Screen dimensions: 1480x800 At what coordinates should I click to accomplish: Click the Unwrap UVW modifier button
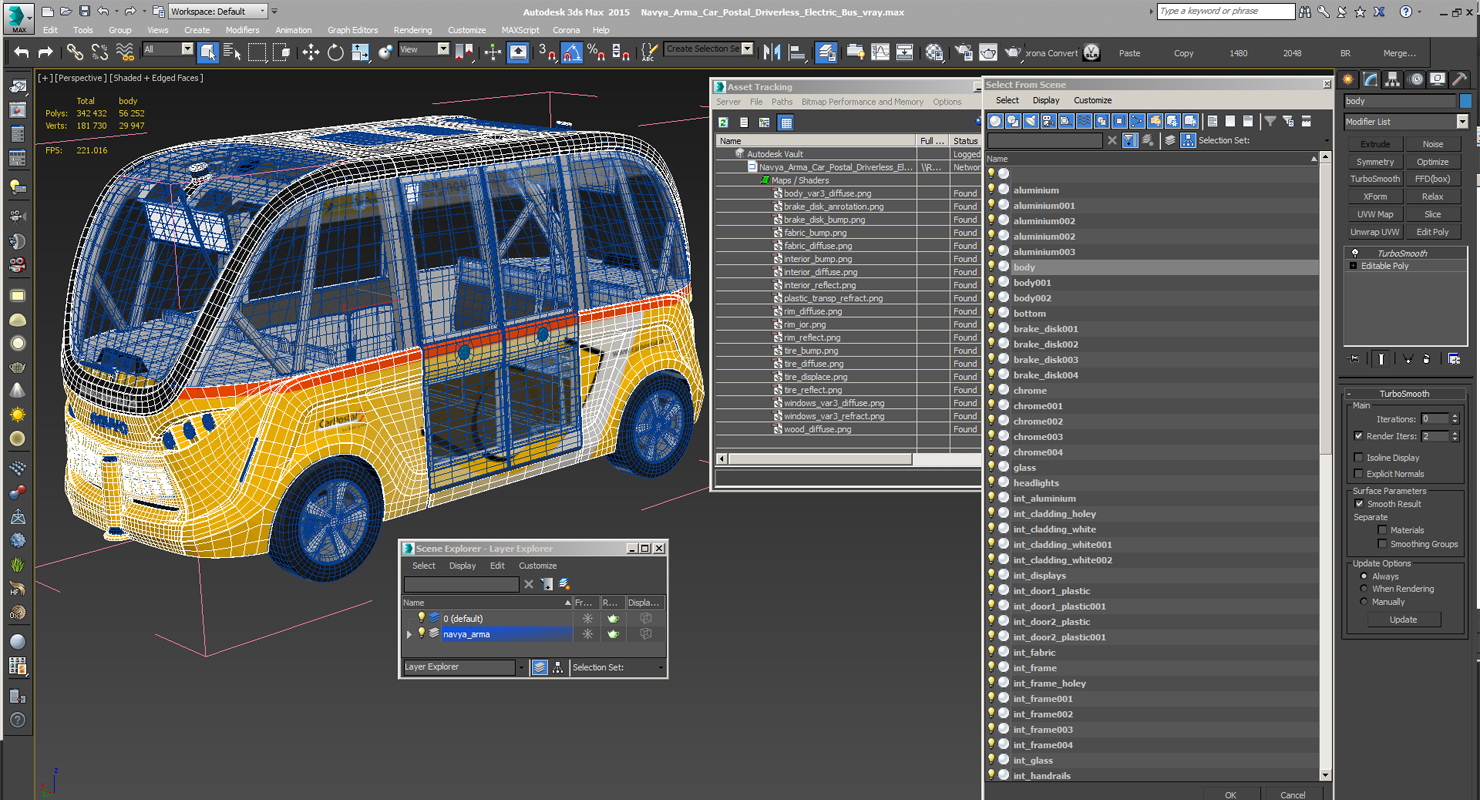[x=1375, y=232]
